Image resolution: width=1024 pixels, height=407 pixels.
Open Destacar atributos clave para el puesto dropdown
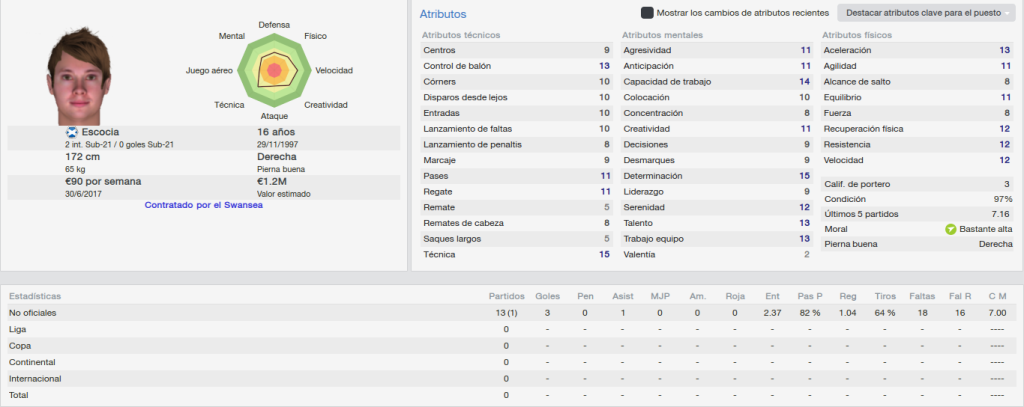pyautogui.click(x=926, y=13)
